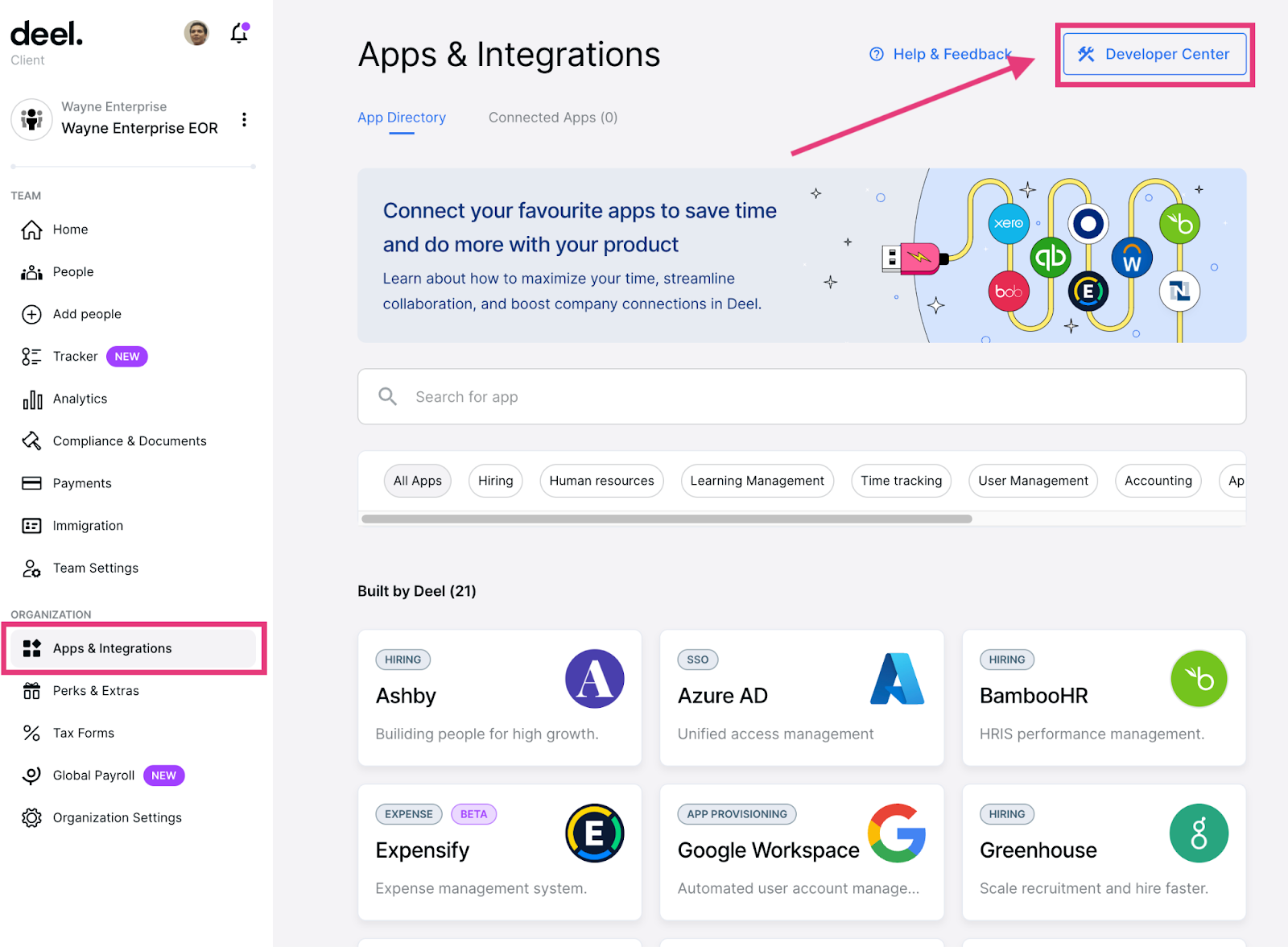Click the Home house icon
This screenshot has width=1288, height=947.
(31, 230)
